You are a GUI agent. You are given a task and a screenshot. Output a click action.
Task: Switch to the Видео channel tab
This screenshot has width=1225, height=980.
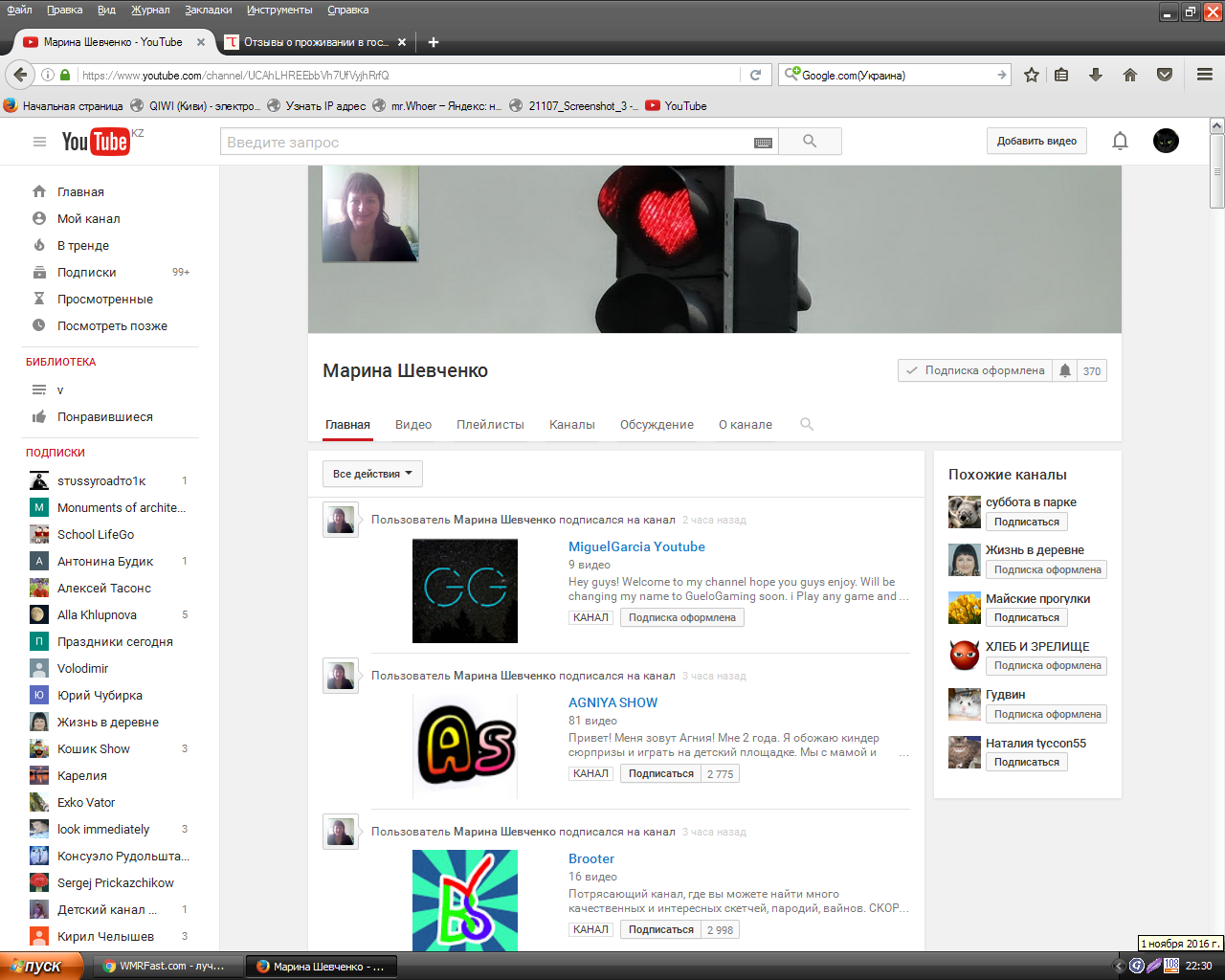[413, 424]
